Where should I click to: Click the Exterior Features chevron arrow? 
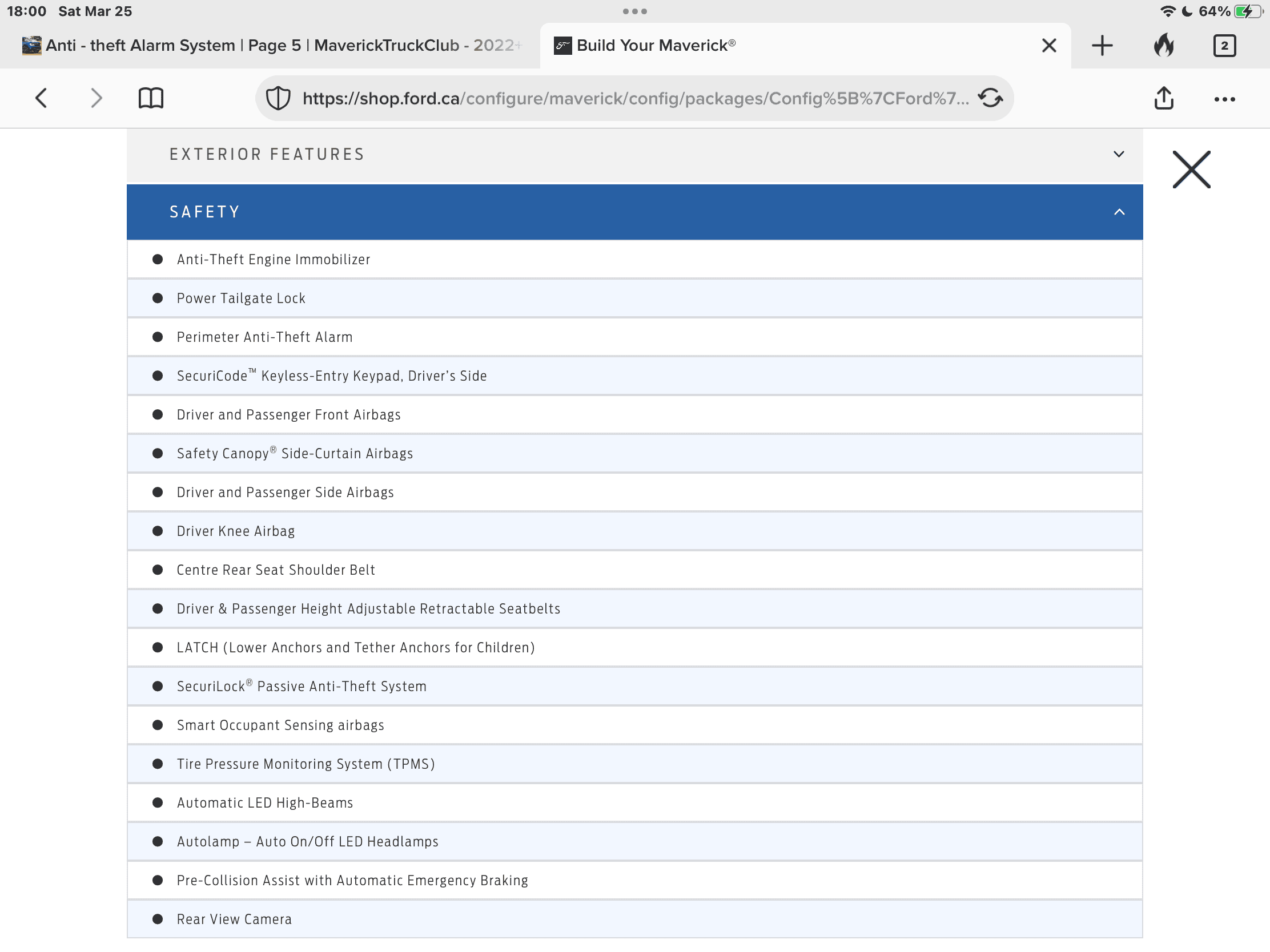(1119, 154)
